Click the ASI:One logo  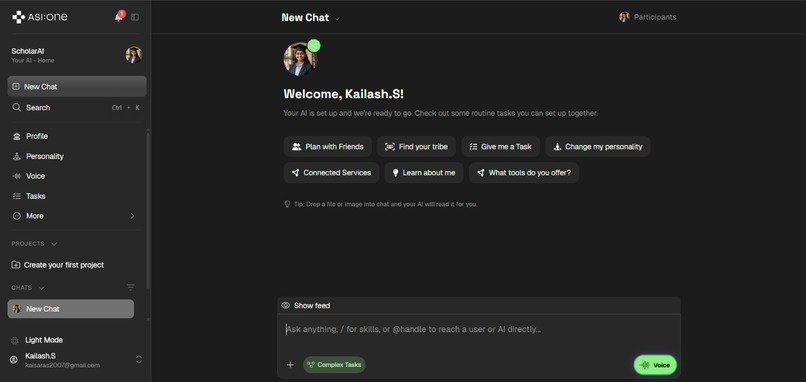pyautogui.click(x=40, y=17)
